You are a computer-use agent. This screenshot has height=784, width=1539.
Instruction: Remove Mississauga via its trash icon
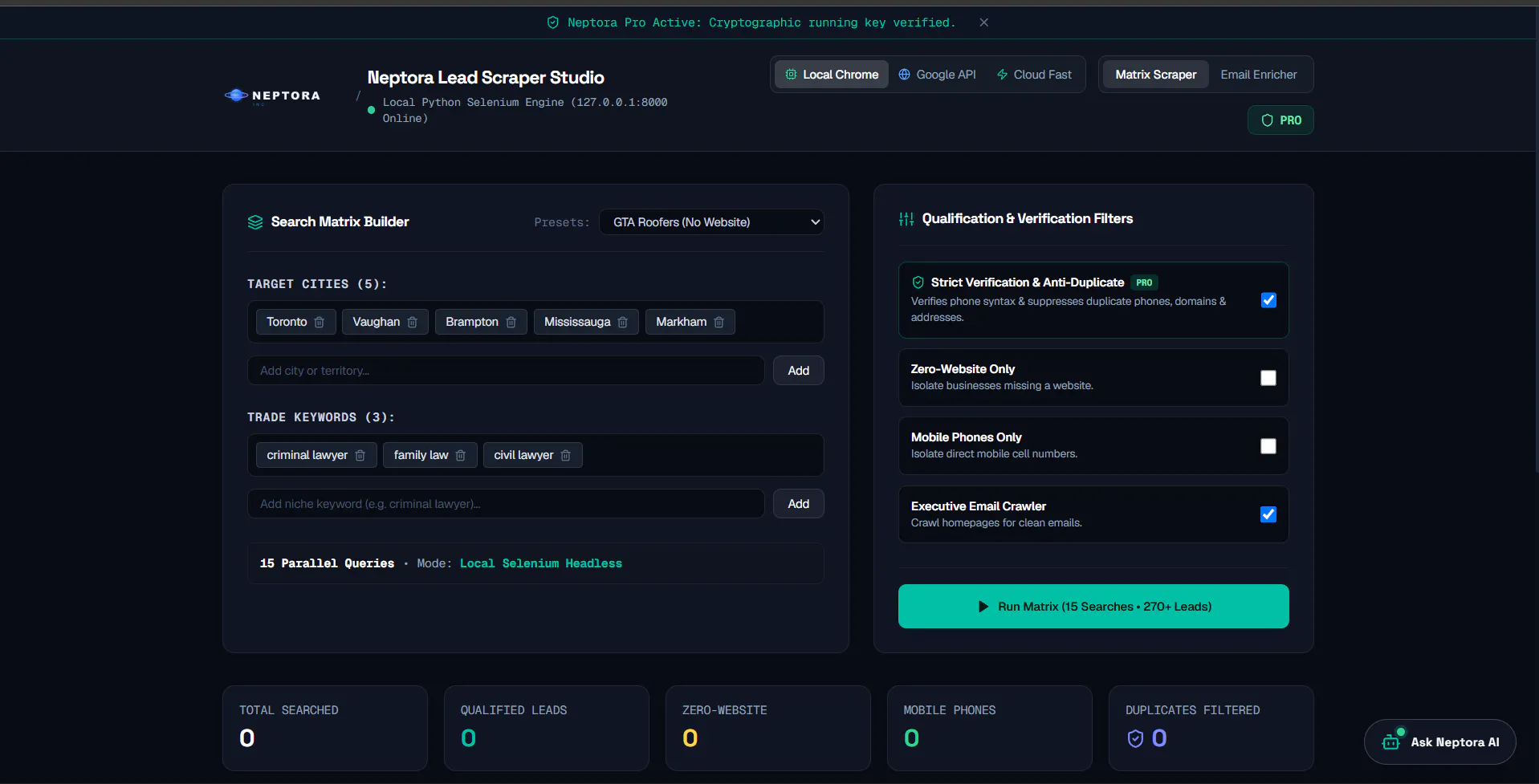tap(622, 322)
